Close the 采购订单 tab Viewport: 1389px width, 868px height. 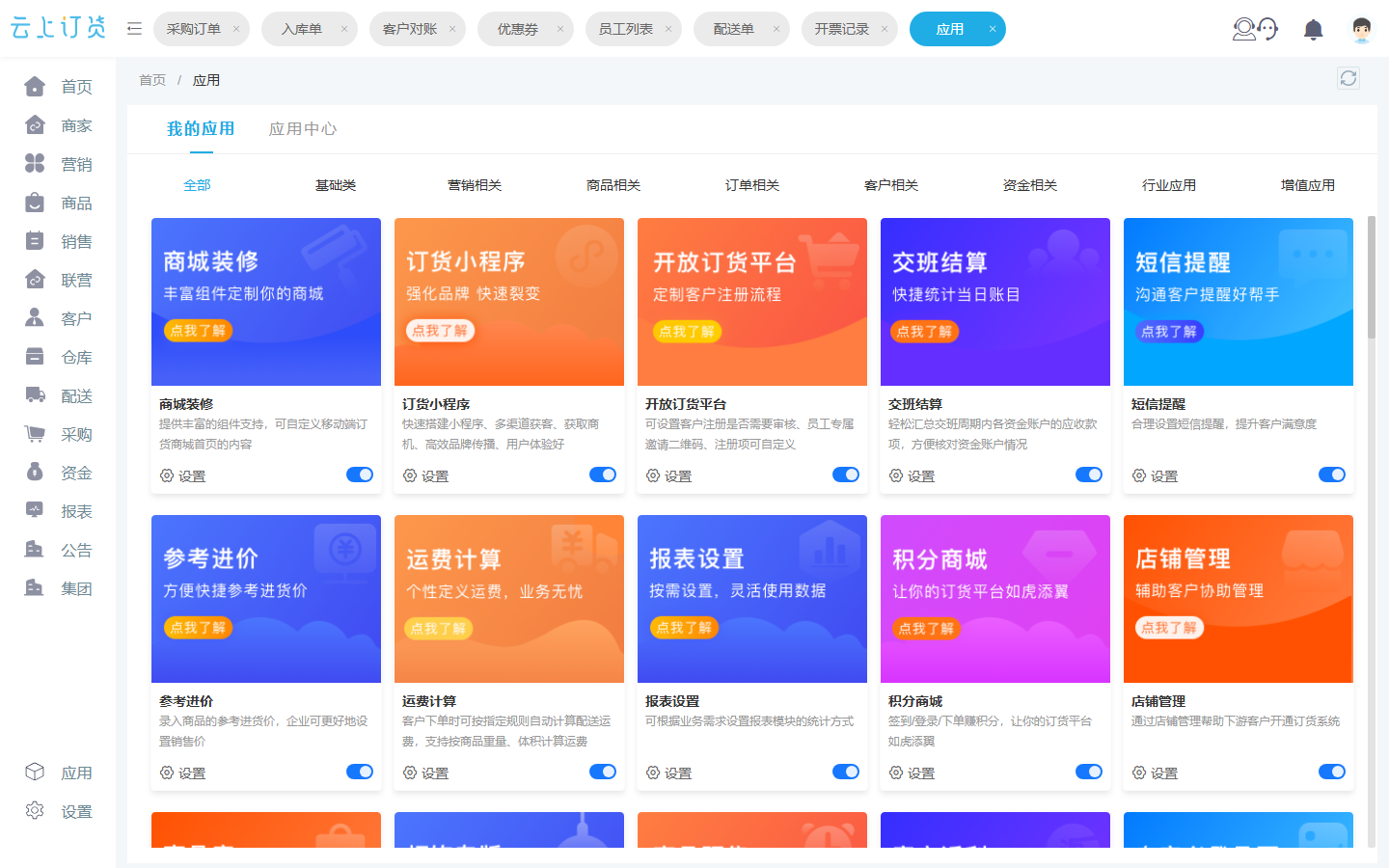coord(236,29)
